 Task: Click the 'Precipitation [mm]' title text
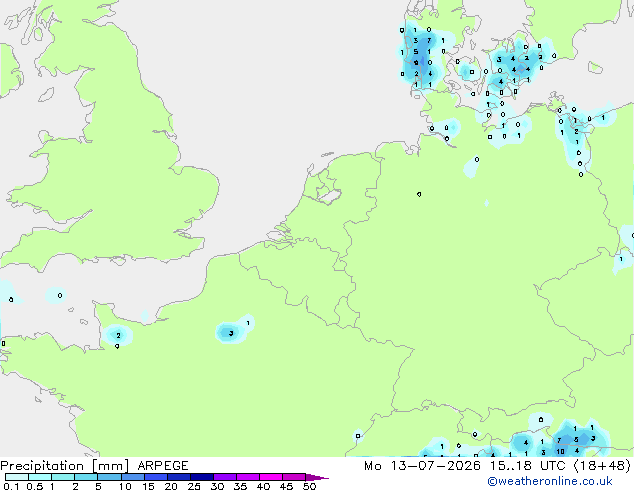pyautogui.click(x=65, y=466)
